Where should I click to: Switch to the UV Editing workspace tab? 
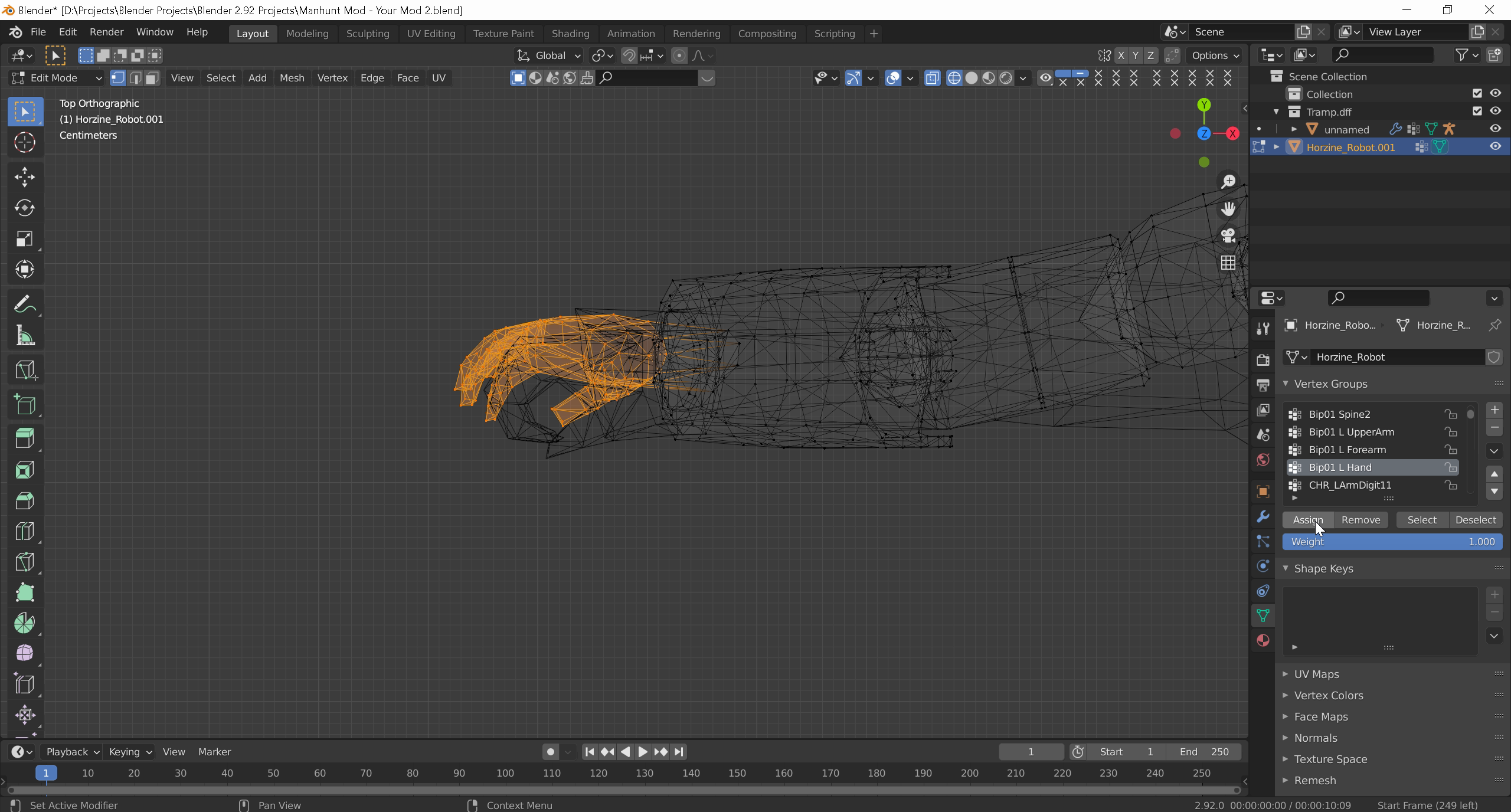pyautogui.click(x=431, y=34)
